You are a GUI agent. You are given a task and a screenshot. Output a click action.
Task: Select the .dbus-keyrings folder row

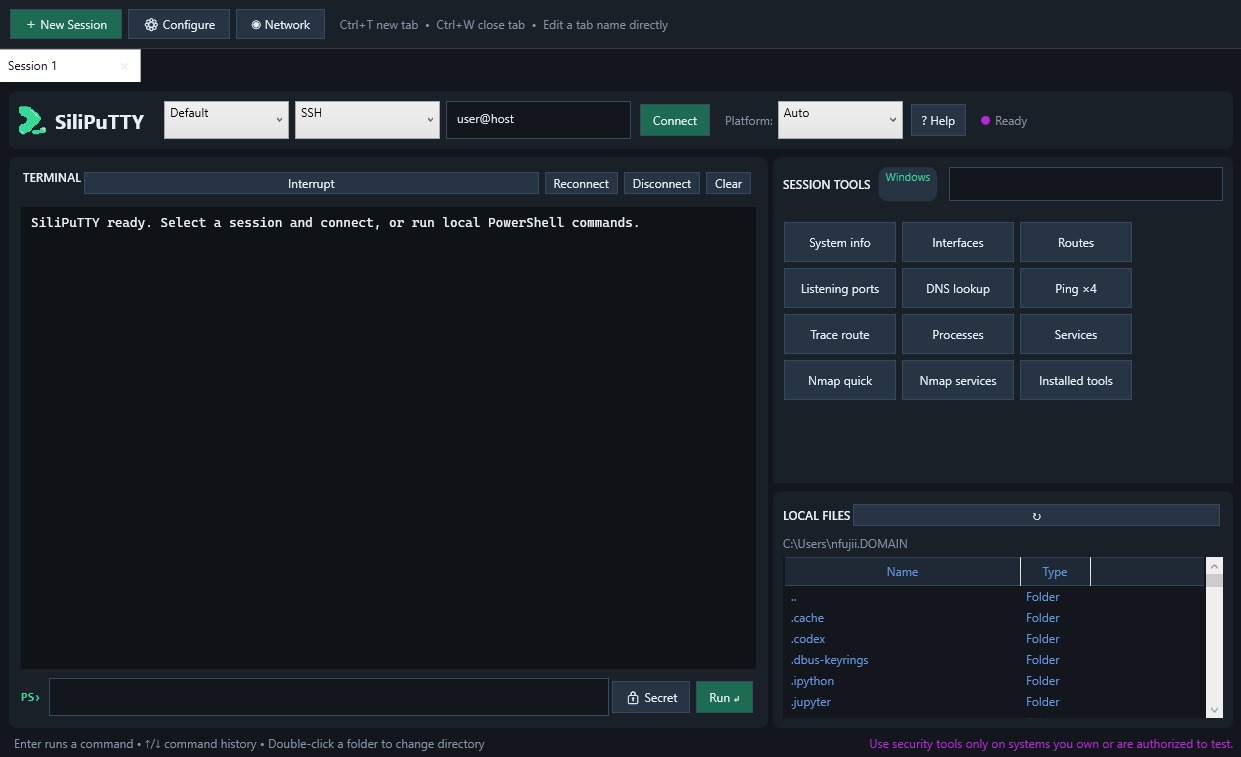tap(995, 660)
